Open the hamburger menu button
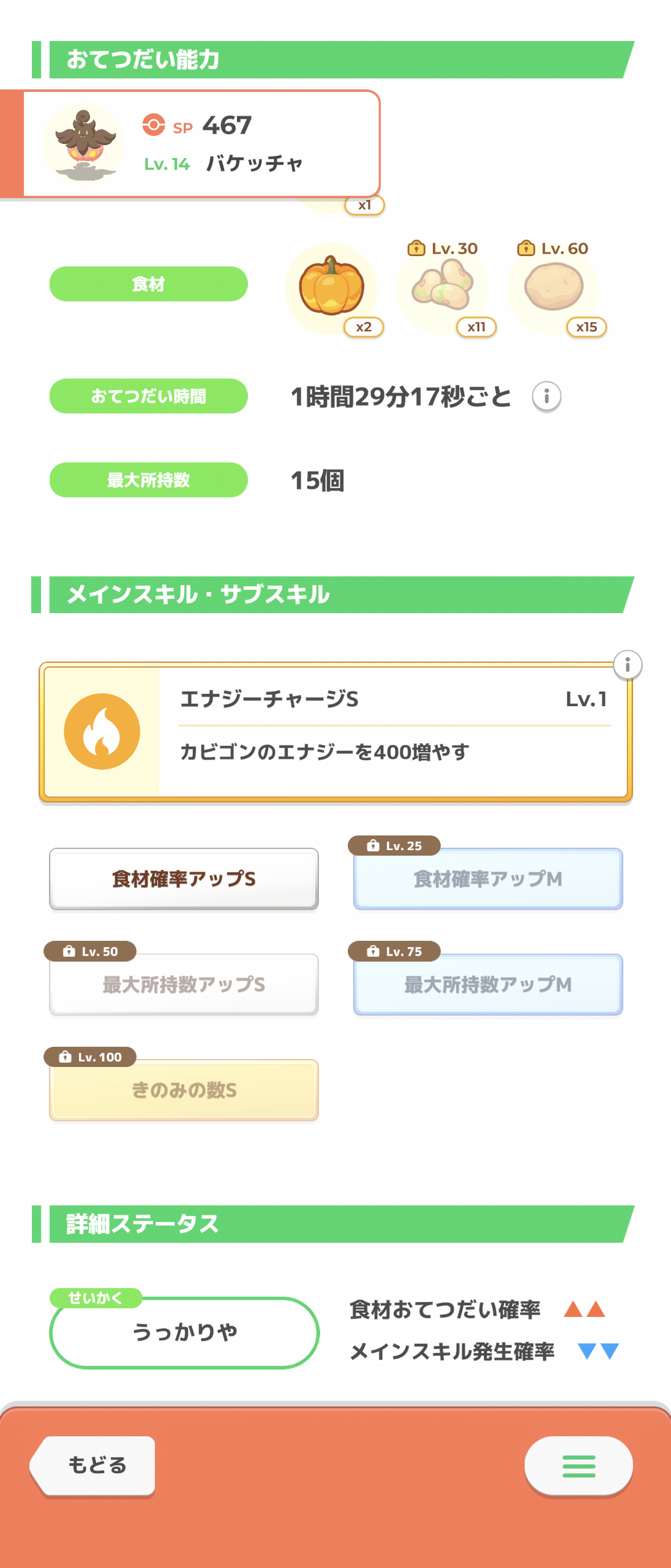 pyautogui.click(x=579, y=1466)
